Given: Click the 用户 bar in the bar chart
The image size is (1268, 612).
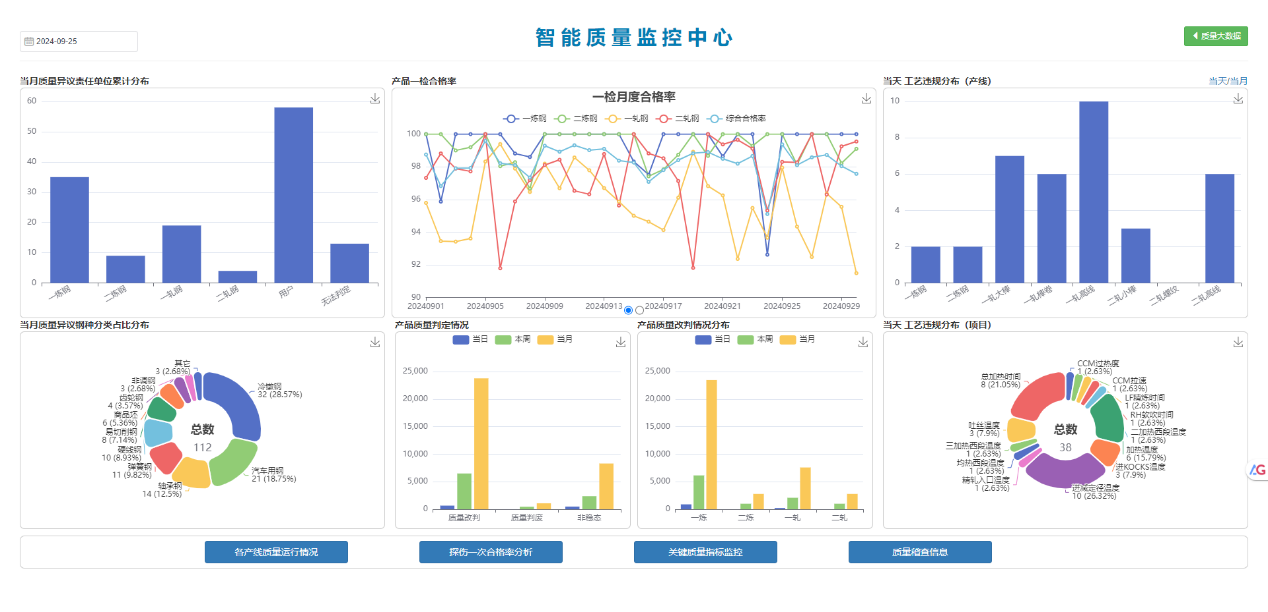Looking at the screenshot, I should (293, 195).
